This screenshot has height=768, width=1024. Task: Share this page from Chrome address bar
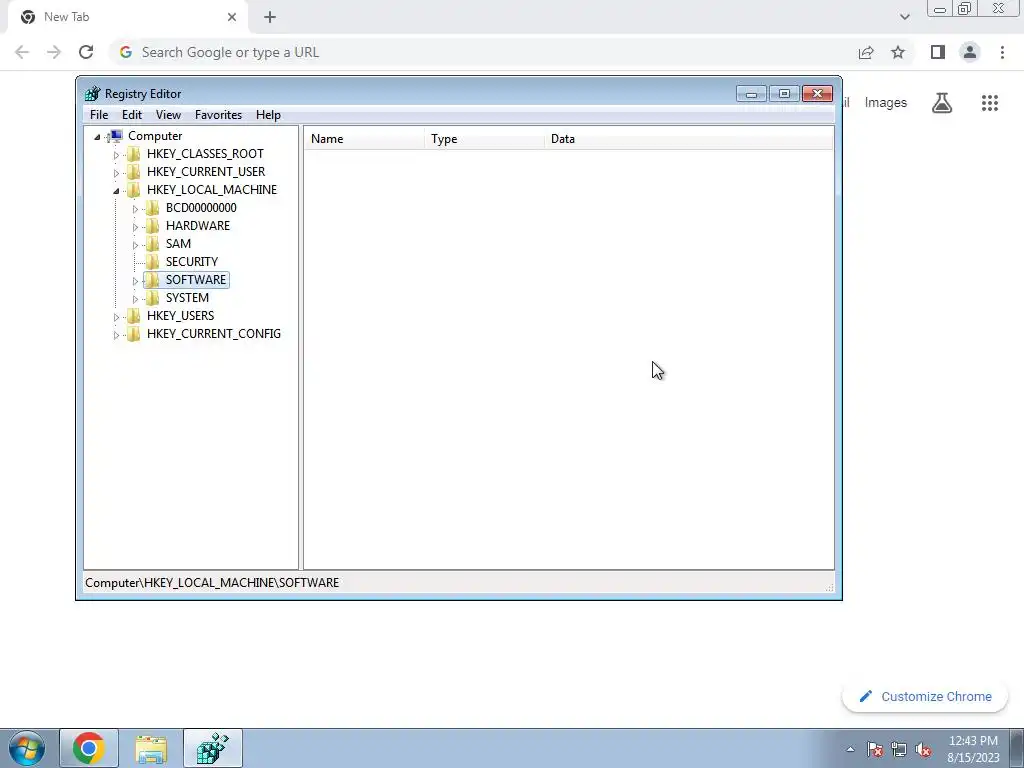[x=866, y=52]
